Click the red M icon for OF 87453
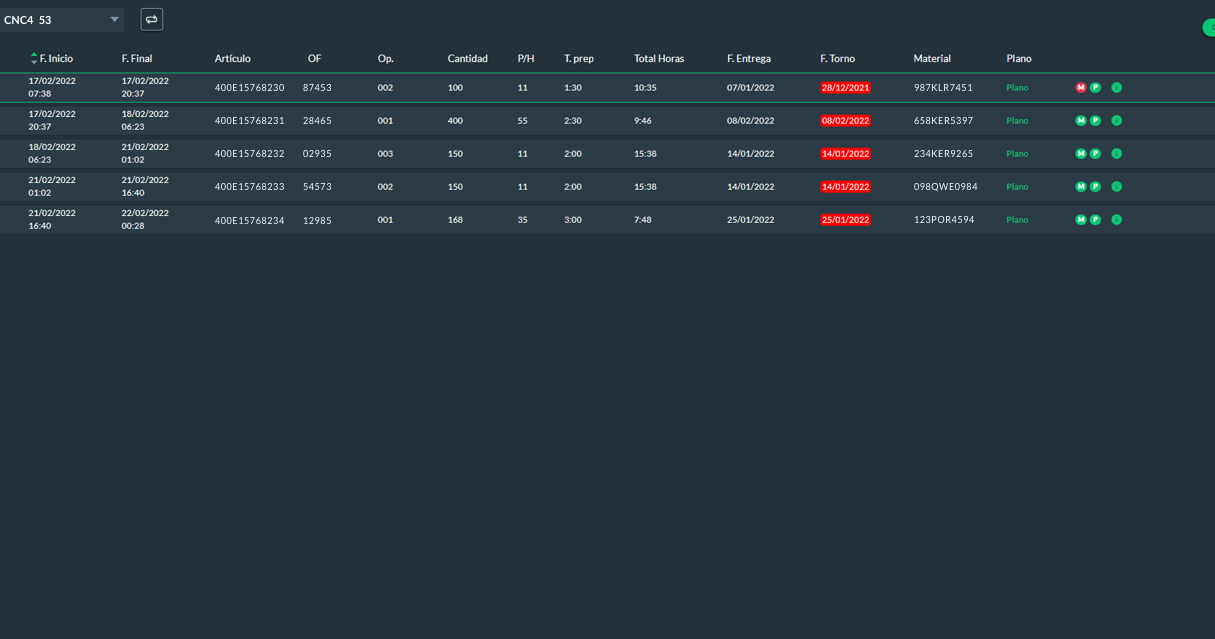 click(1081, 88)
